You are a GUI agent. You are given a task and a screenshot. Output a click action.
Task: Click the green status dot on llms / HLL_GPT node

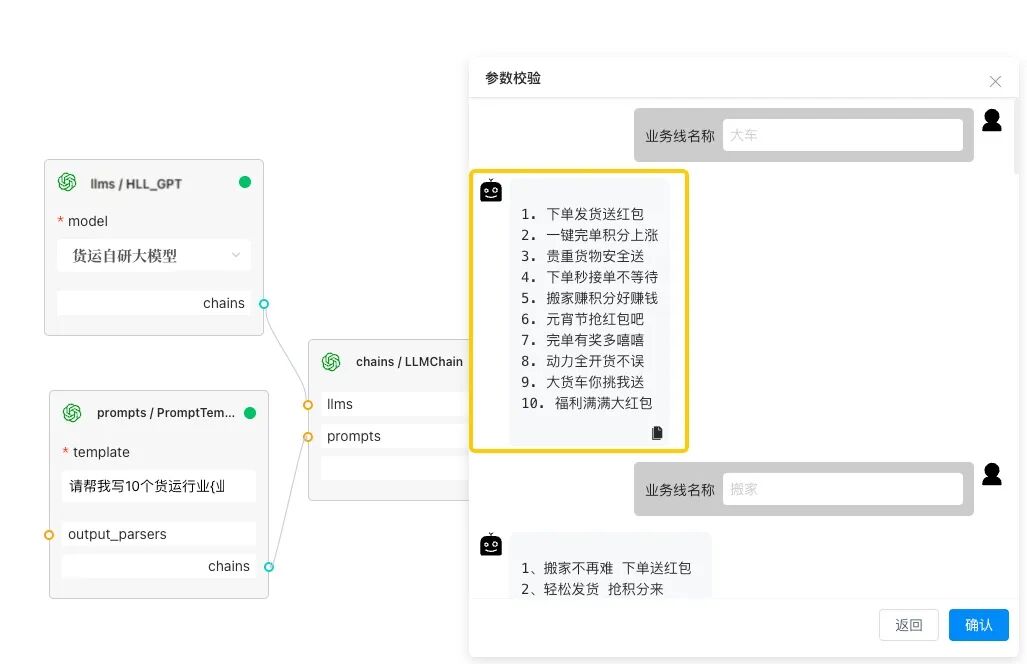pos(245,182)
